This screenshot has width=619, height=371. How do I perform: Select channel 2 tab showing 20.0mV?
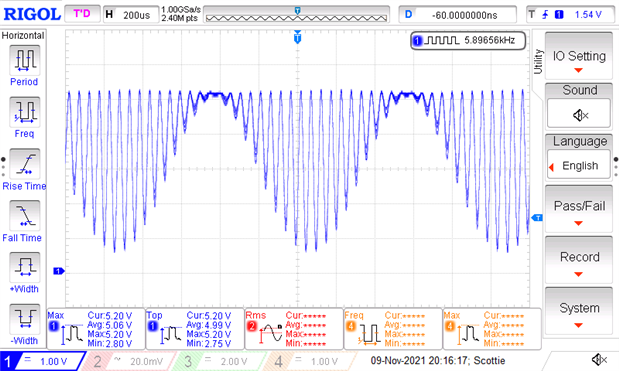click(129, 361)
